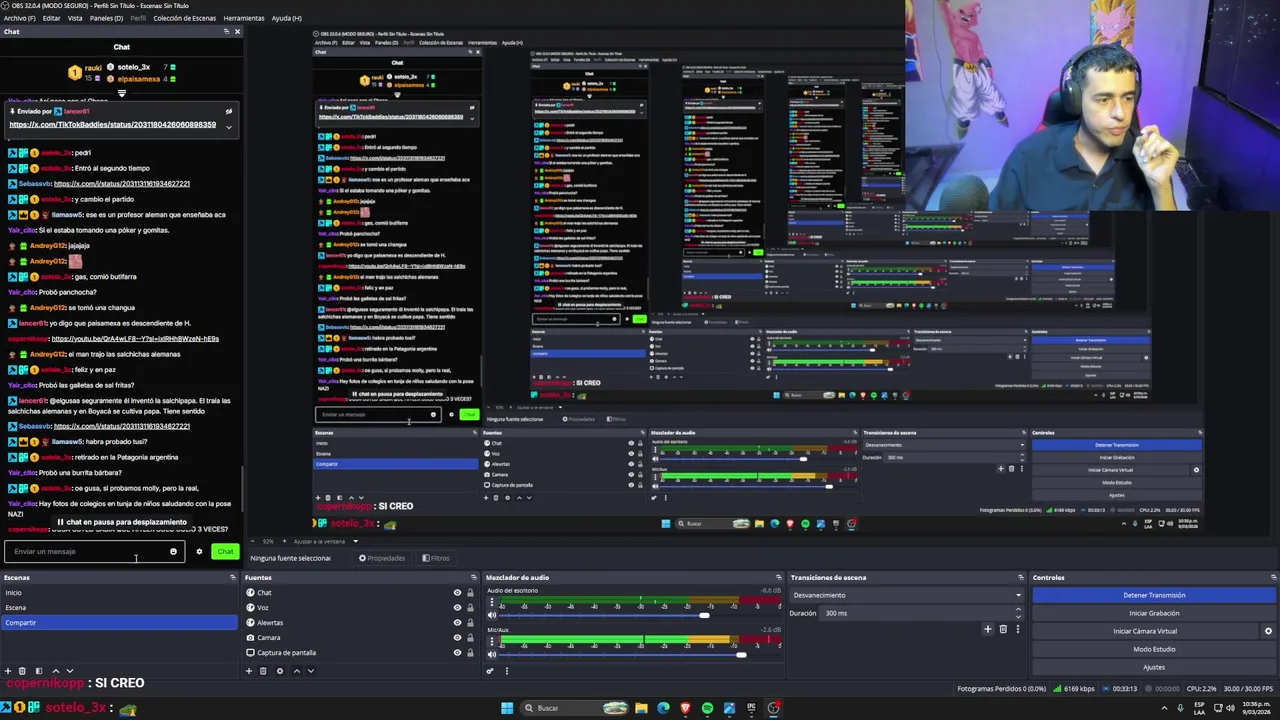Toggle lock on the Chat source
Image resolution: width=1280 pixels, height=720 pixels.
[x=470, y=592]
